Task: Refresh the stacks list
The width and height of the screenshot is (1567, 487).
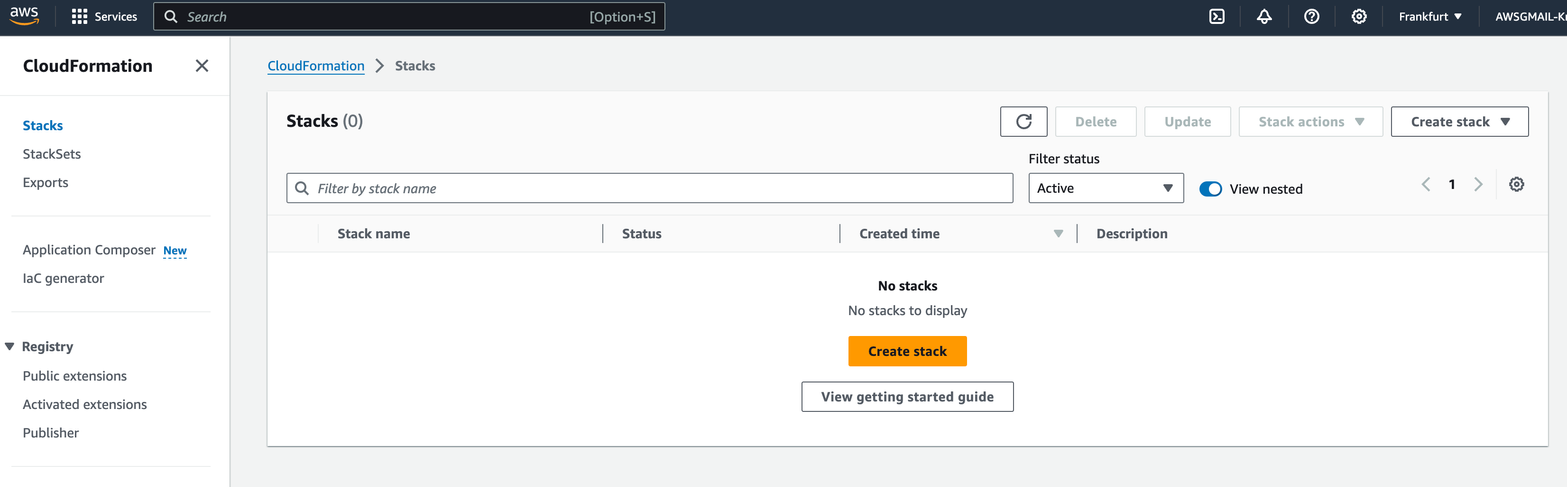Action: coord(1023,121)
